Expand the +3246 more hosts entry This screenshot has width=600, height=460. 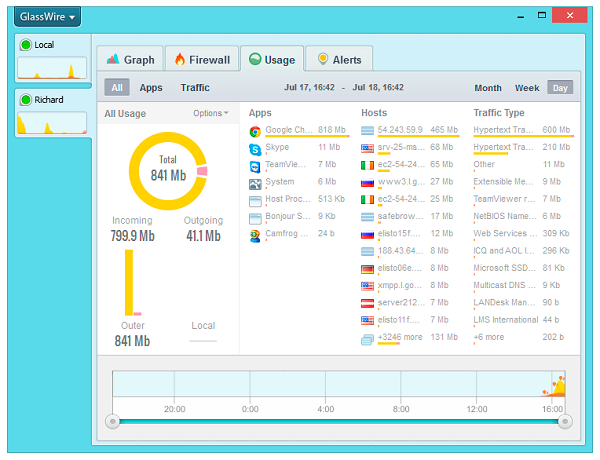[399, 338]
